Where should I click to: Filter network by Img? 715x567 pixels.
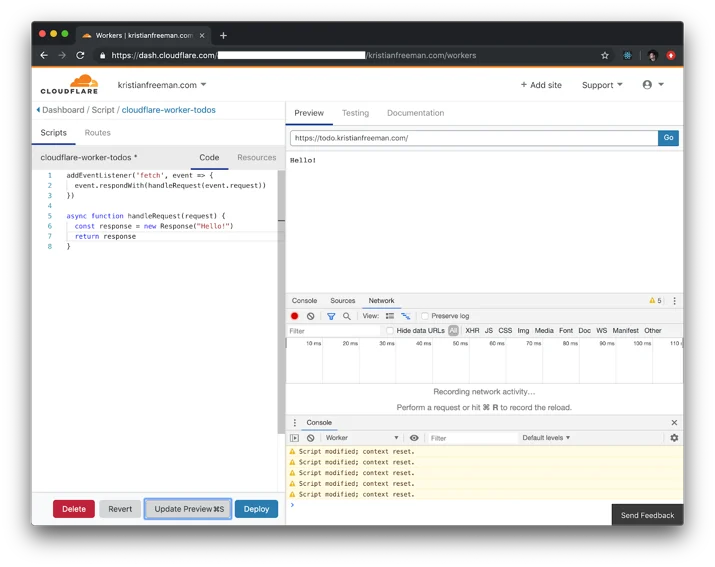tap(523, 330)
